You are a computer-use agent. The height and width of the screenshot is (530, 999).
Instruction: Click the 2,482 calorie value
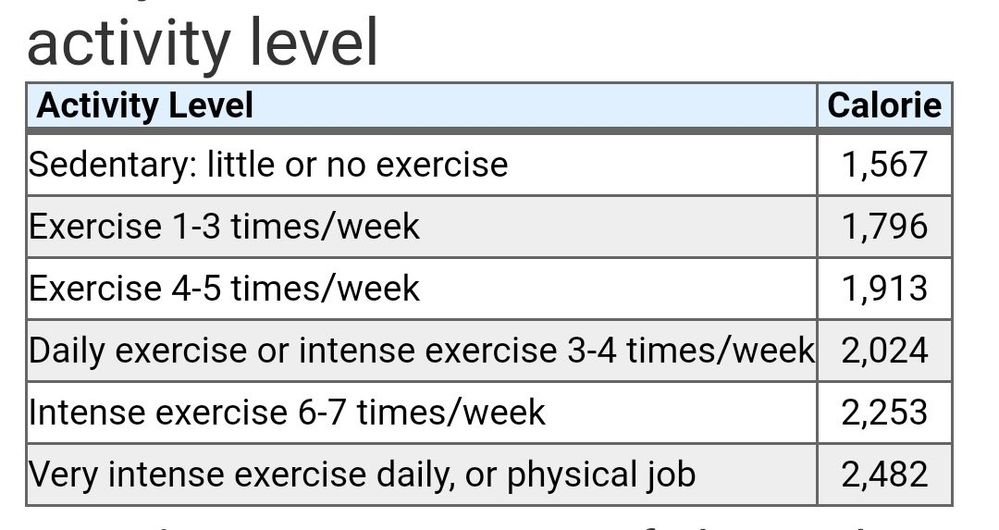(x=884, y=475)
